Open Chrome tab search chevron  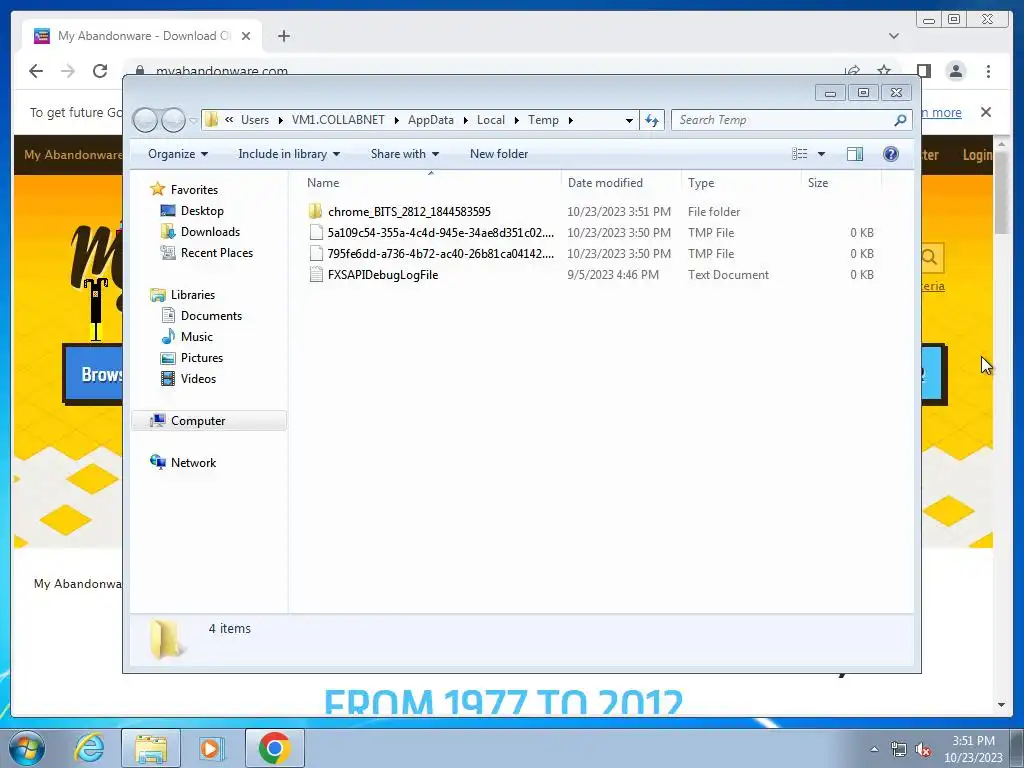[x=893, y=36]
